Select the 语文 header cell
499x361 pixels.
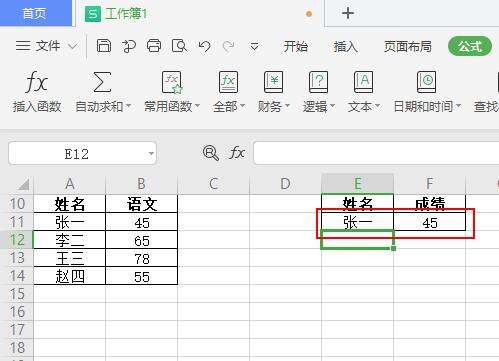pos(141,204)
